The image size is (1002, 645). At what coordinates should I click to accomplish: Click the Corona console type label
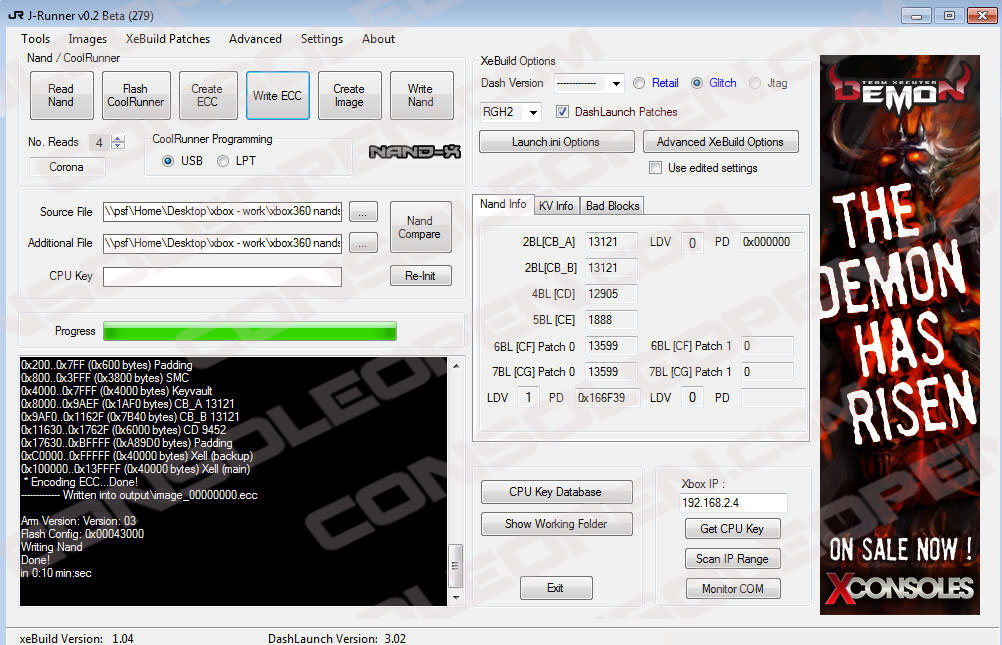pyautogui.click(x=66, y=167)
